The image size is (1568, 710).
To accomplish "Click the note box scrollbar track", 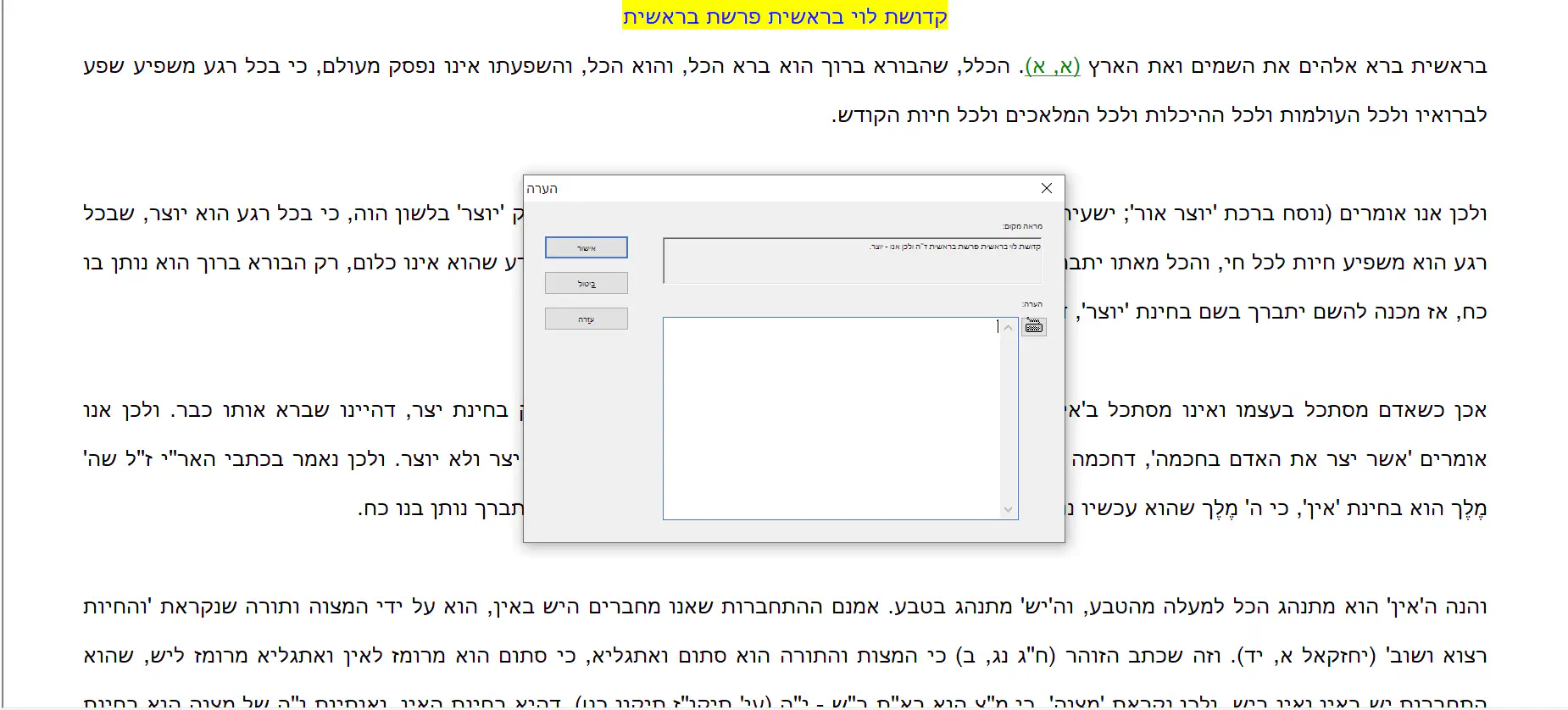I will coord(1008,418).
